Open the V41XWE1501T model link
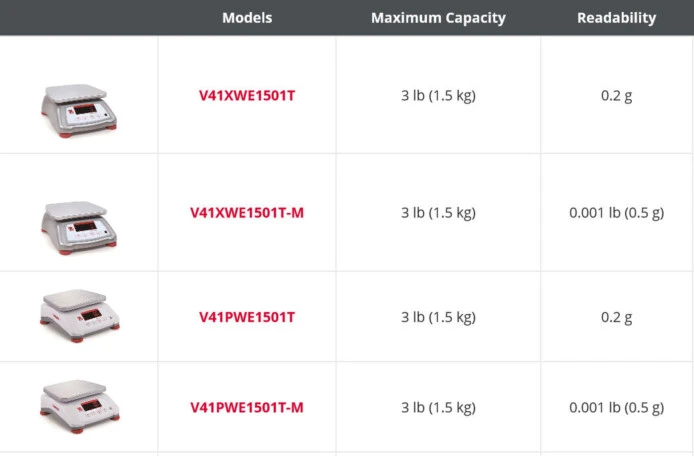Image resolution: width=694 pixels, height=456 pixels. pos(247,96)
